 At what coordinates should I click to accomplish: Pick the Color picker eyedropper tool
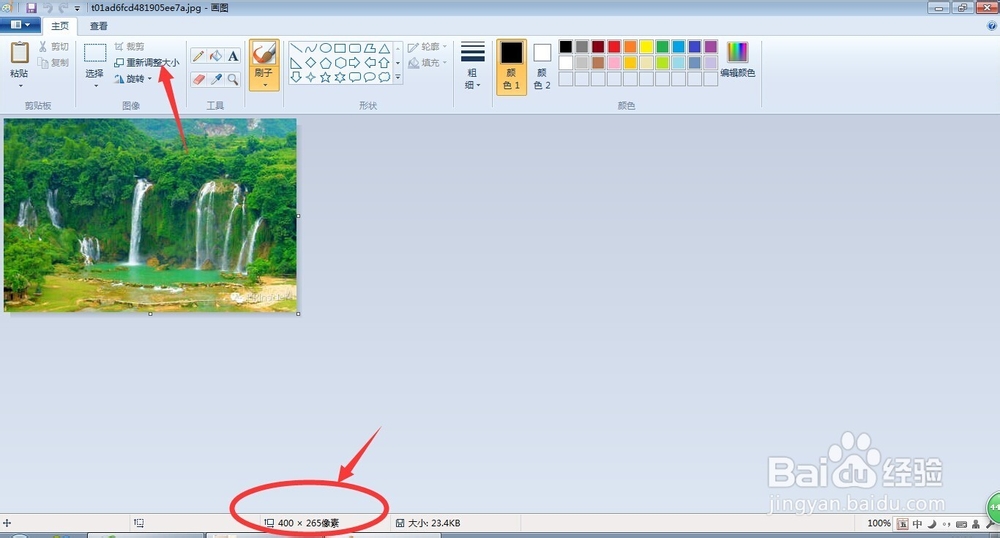click(216, 79)
